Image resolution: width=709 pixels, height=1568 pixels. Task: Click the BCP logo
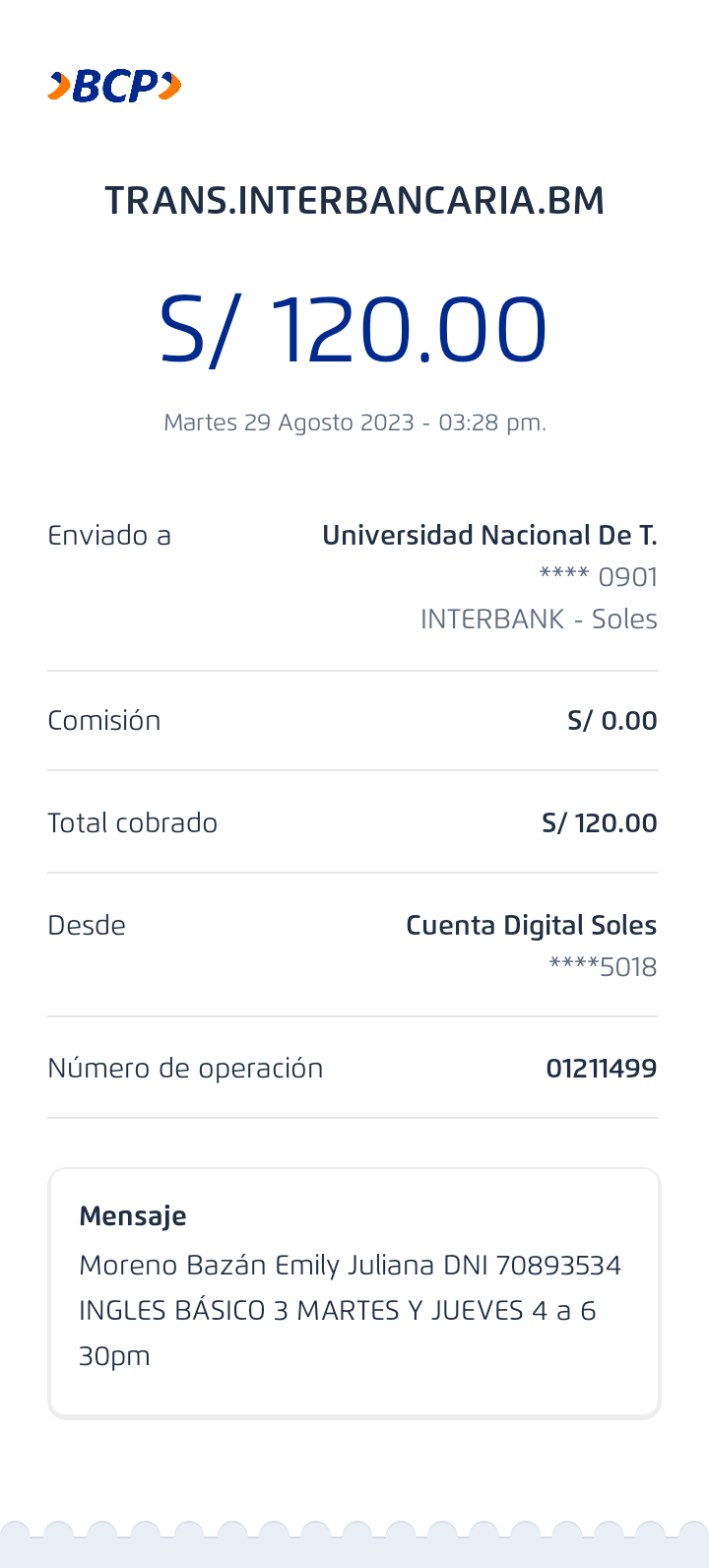point(114,87)
